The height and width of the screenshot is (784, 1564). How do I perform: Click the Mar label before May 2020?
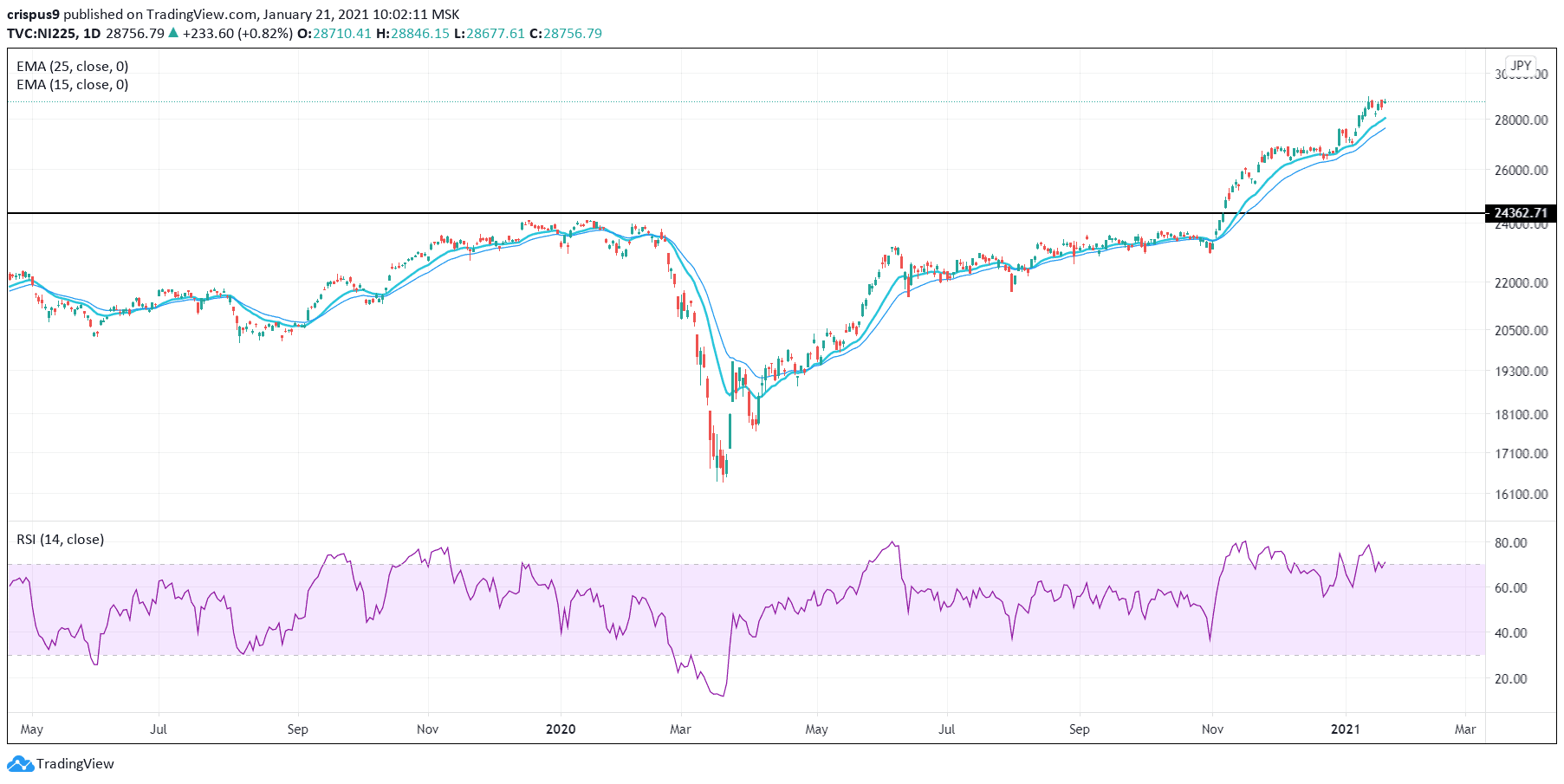click(x=680, y=729)
